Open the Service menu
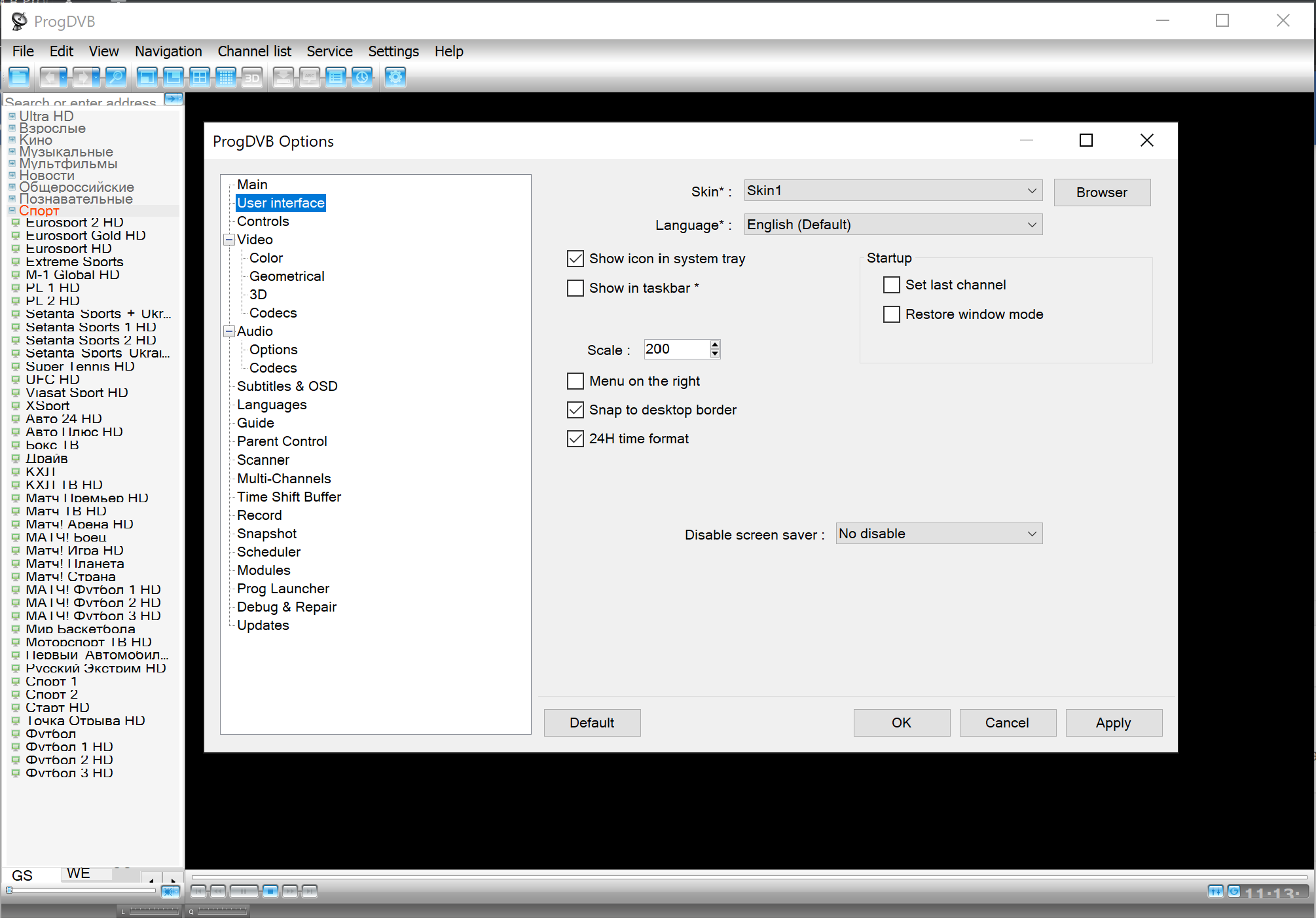The width and height of the screenshot is (1316, 918). (329, 51)
